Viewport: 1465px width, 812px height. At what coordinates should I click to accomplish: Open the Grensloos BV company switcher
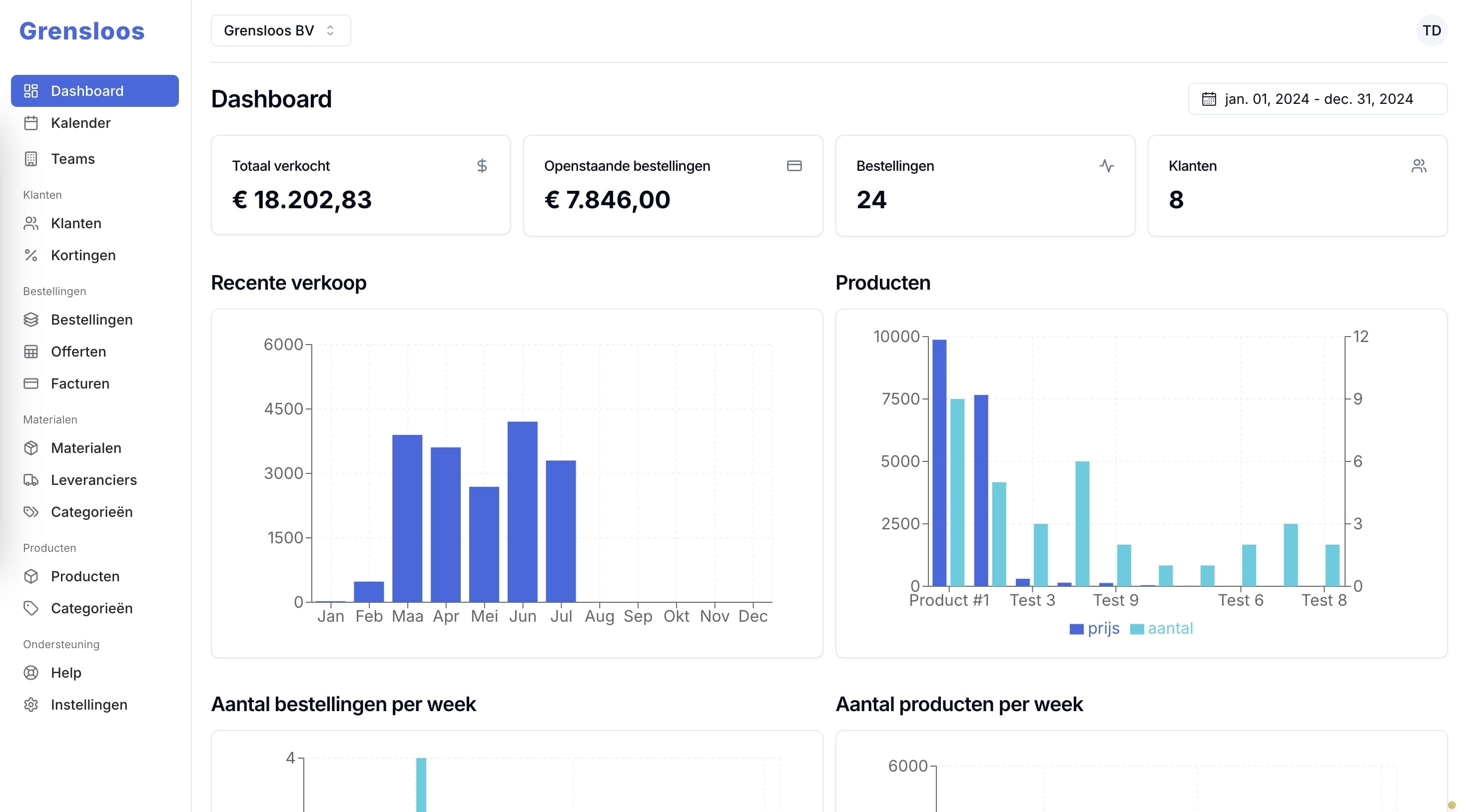coord(280,30)
